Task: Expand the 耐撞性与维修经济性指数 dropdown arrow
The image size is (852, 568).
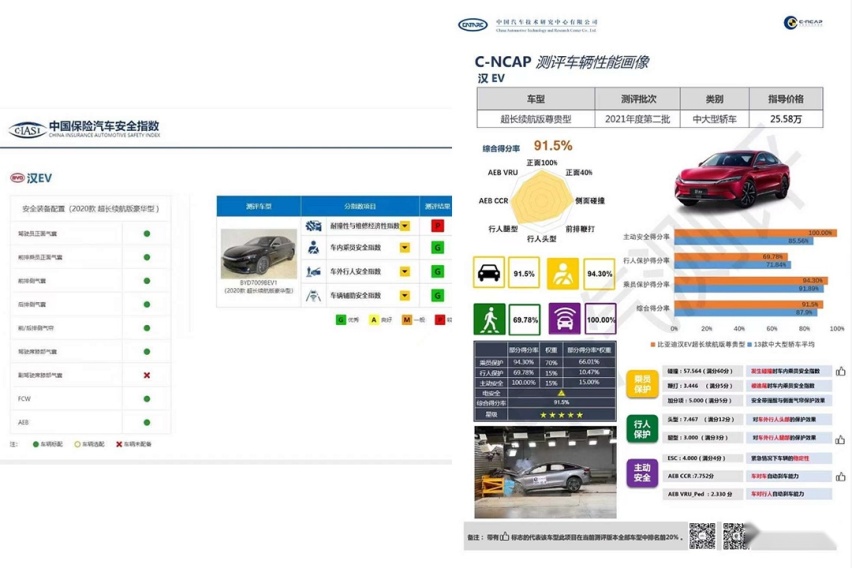Action: click(405, 226)
